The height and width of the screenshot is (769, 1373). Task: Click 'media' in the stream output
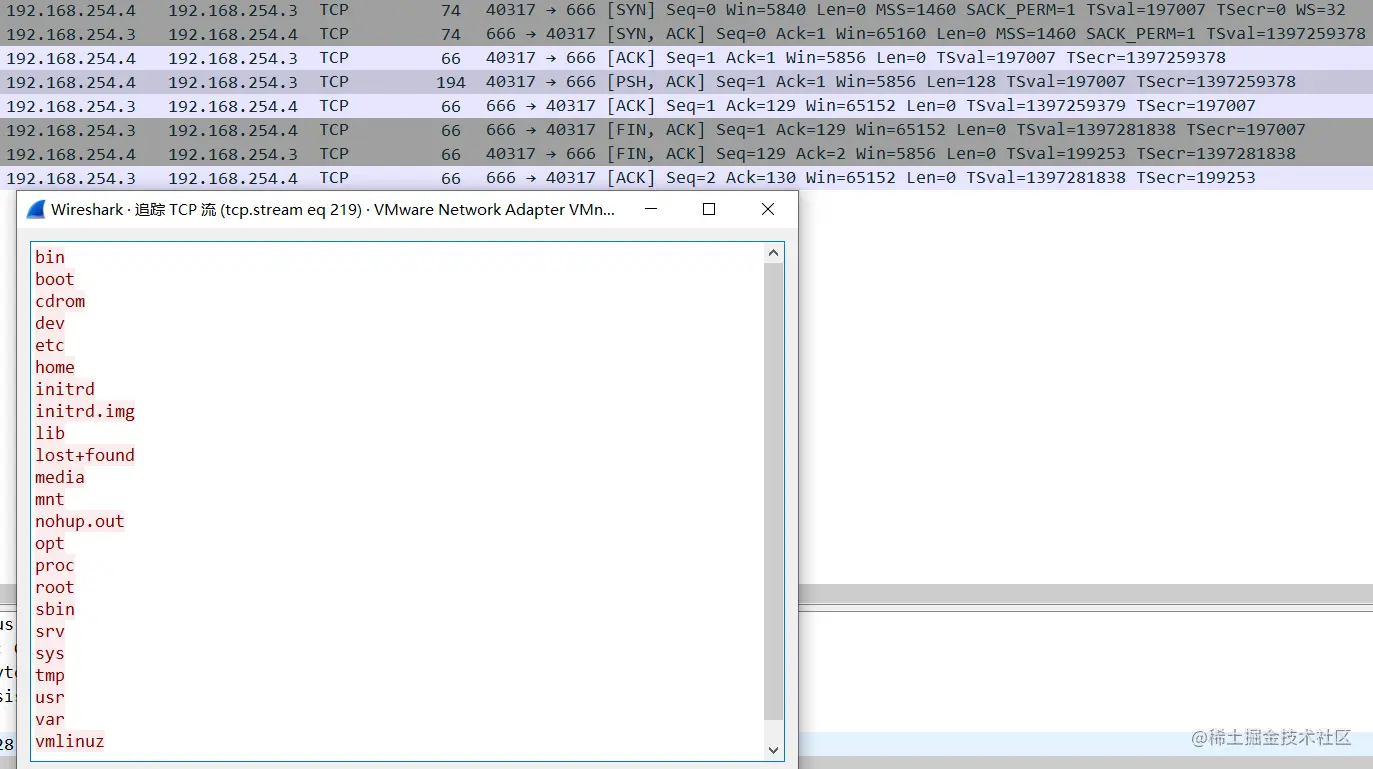tap(60, 477)
